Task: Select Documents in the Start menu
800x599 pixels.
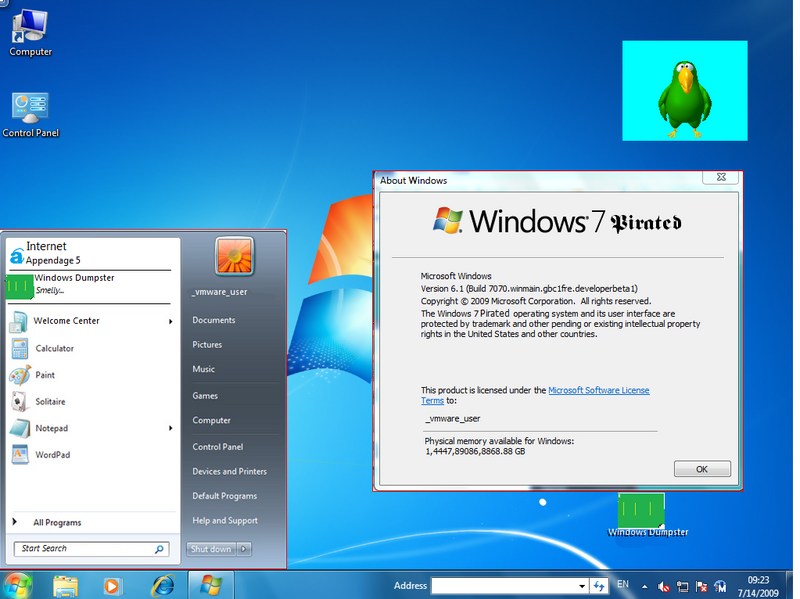Action: [x=215, y=319]
